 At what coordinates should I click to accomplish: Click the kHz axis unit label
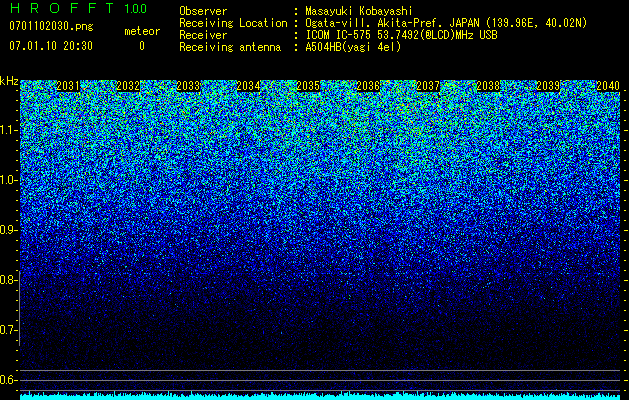[x=9, y=81]
